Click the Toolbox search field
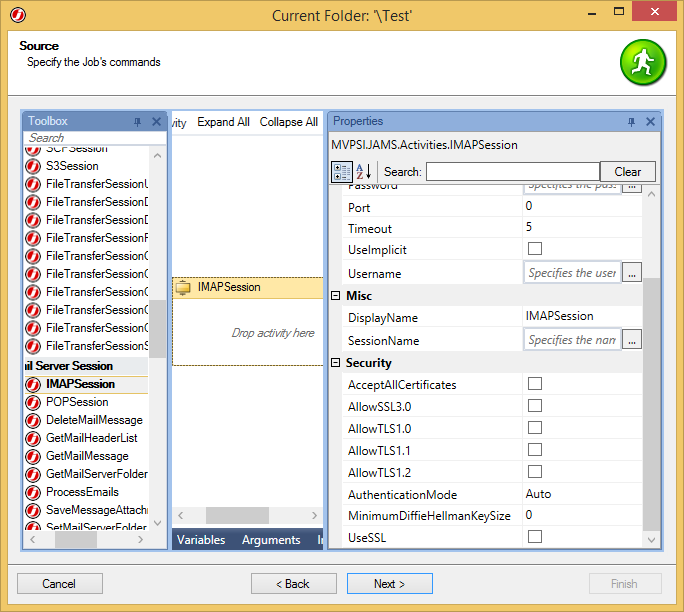The height and width of the screenshot is (612, 684). (x=95, y=138)
